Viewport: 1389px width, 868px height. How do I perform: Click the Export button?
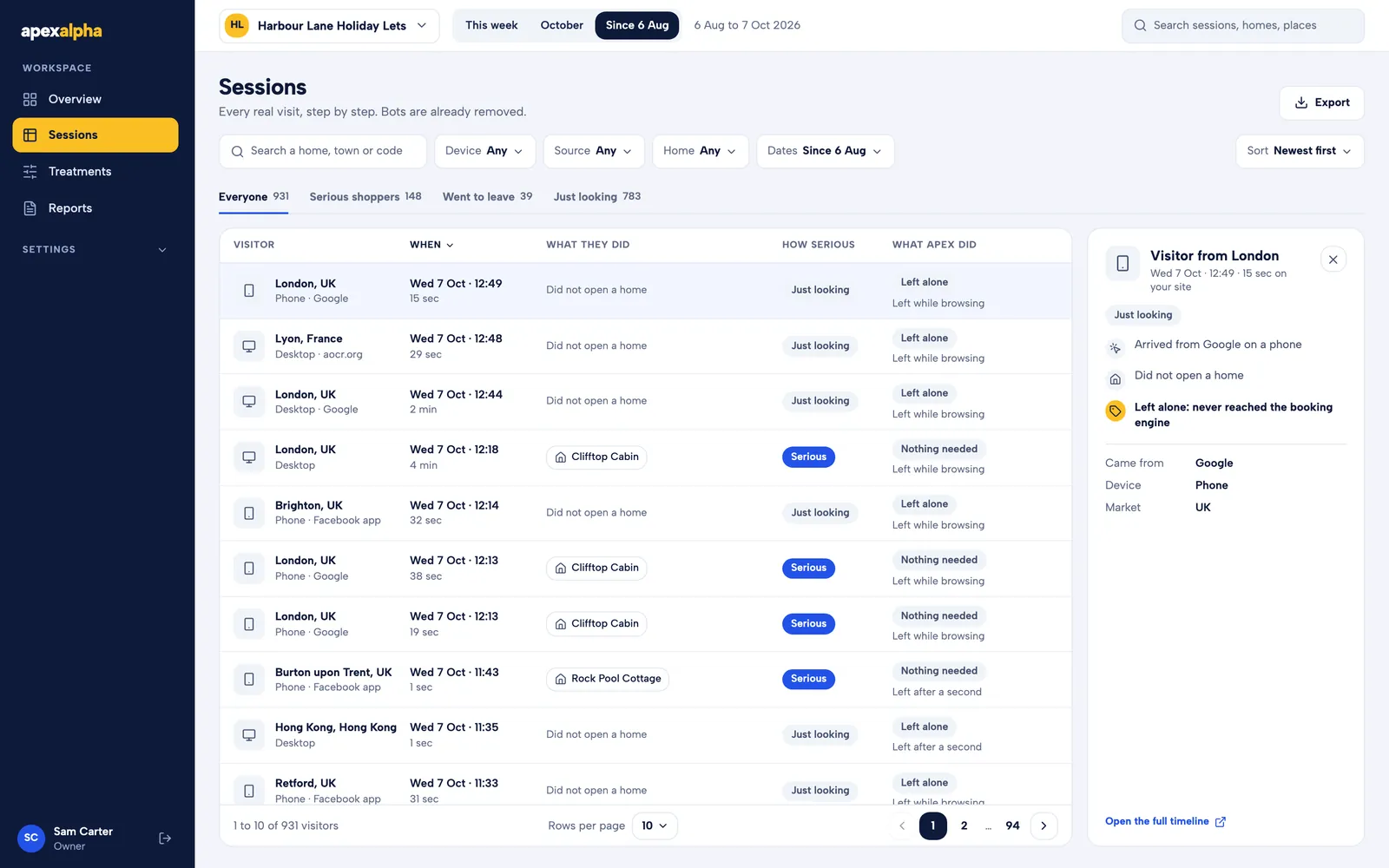pyautogui.click(x=1321, y=102)
